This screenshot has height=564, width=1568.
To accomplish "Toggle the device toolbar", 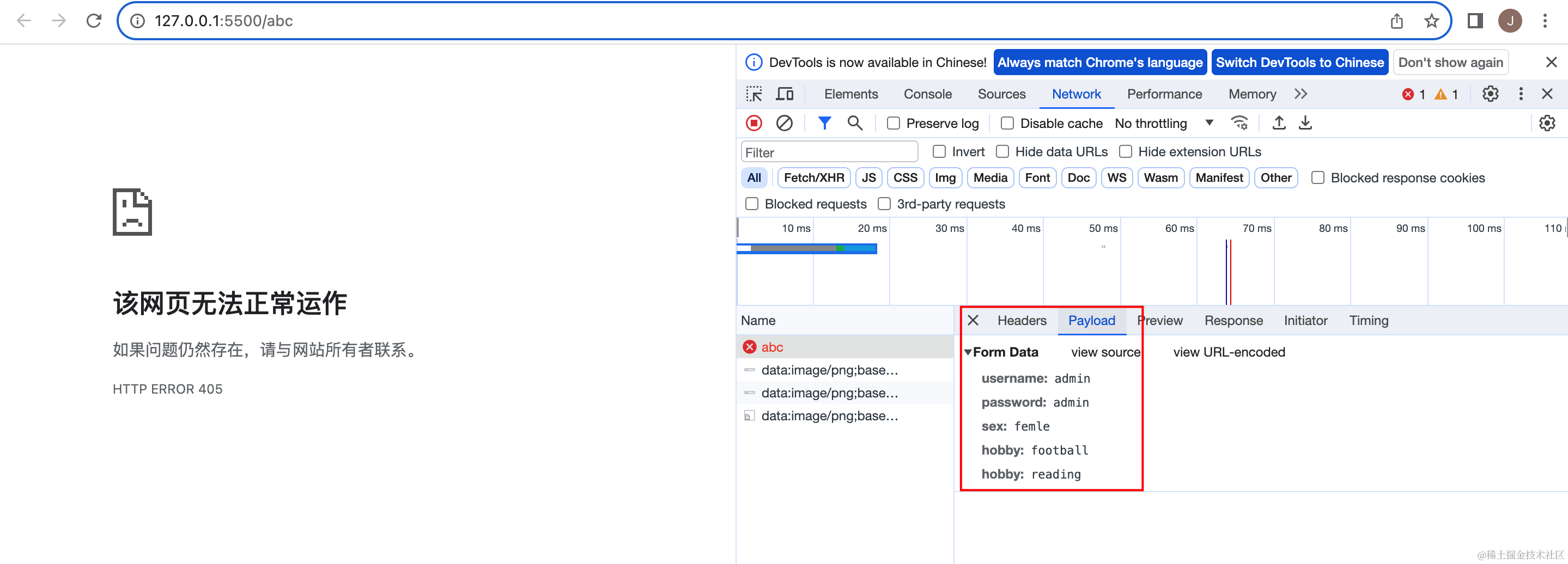I will [785, 94].
